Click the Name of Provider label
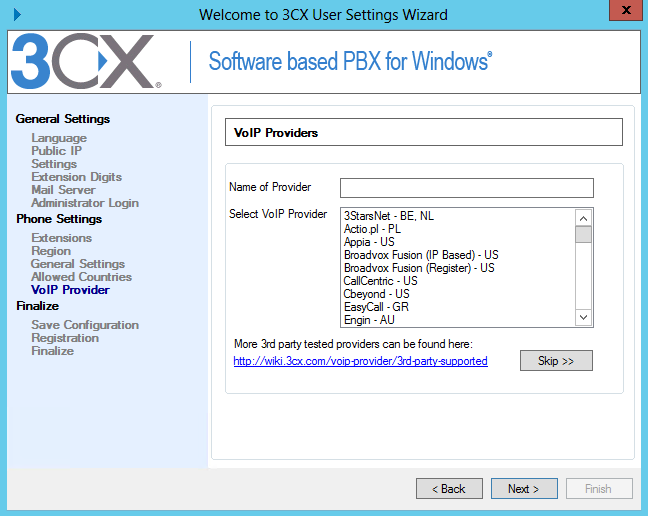Image resolution: width=648 pixels, height=516 pixels. (x=270, y=187)
